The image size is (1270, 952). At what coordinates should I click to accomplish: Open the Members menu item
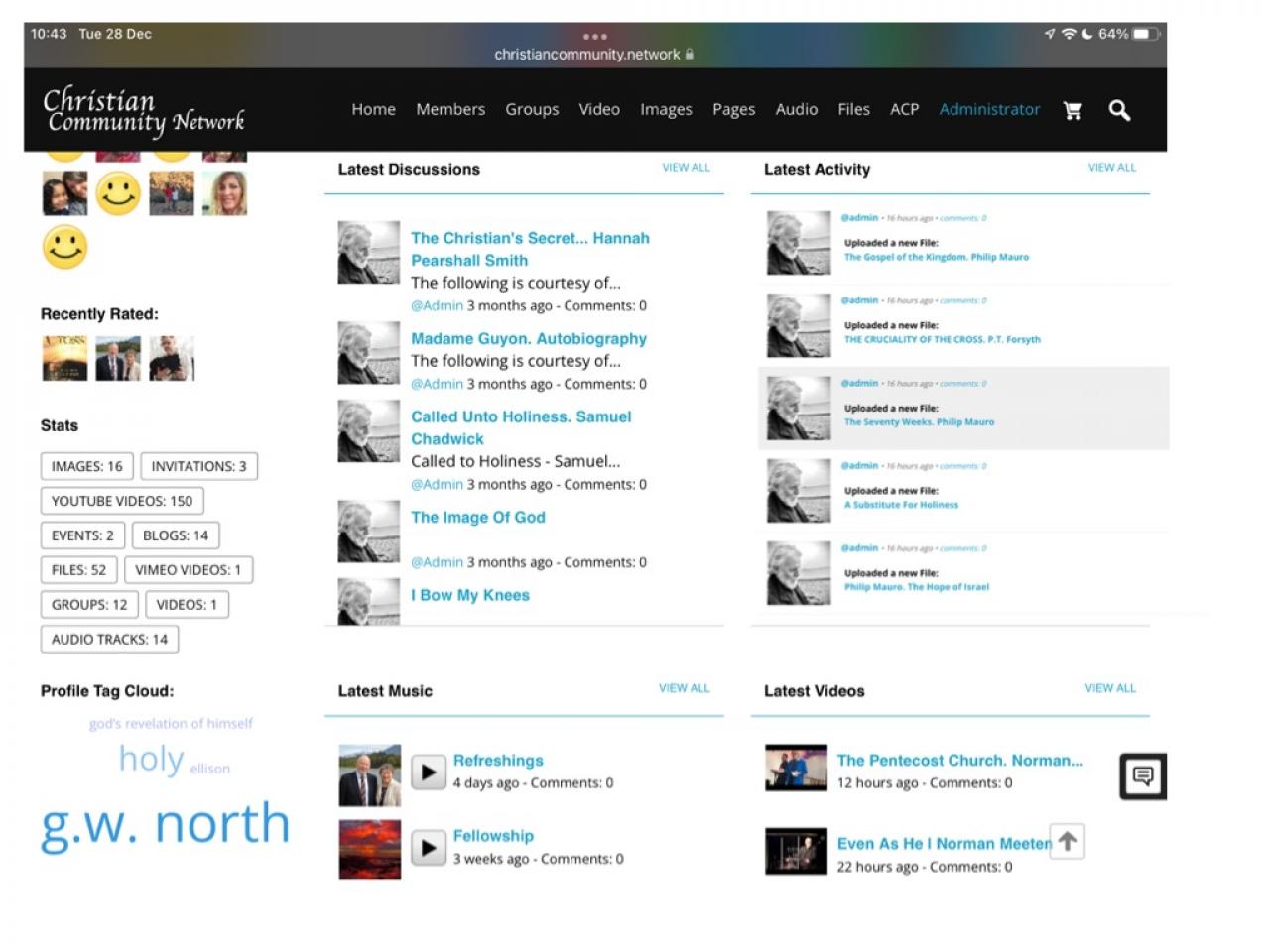(450, 109)
